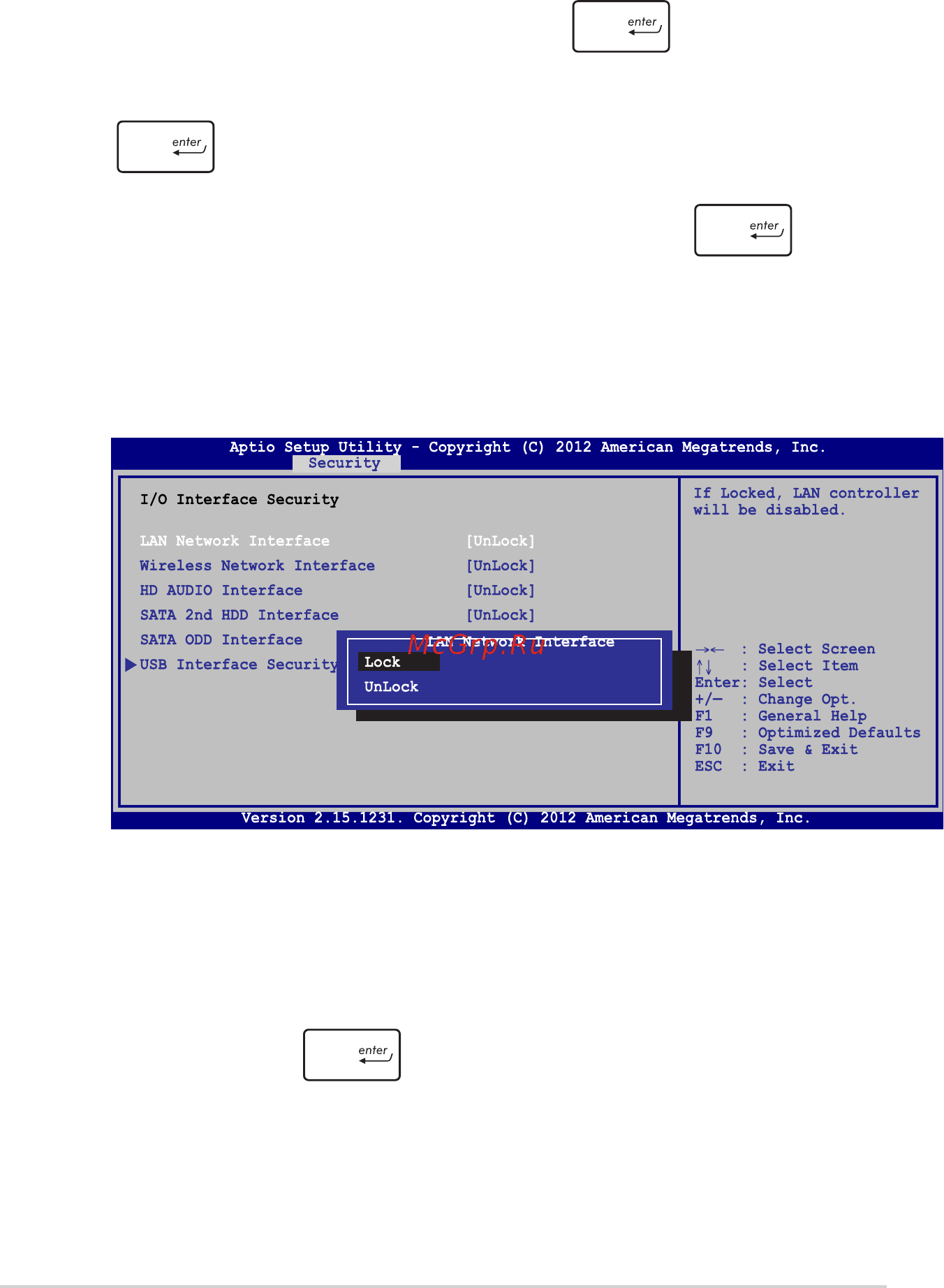Select LAN Network Interface setting

pos(235,541)
